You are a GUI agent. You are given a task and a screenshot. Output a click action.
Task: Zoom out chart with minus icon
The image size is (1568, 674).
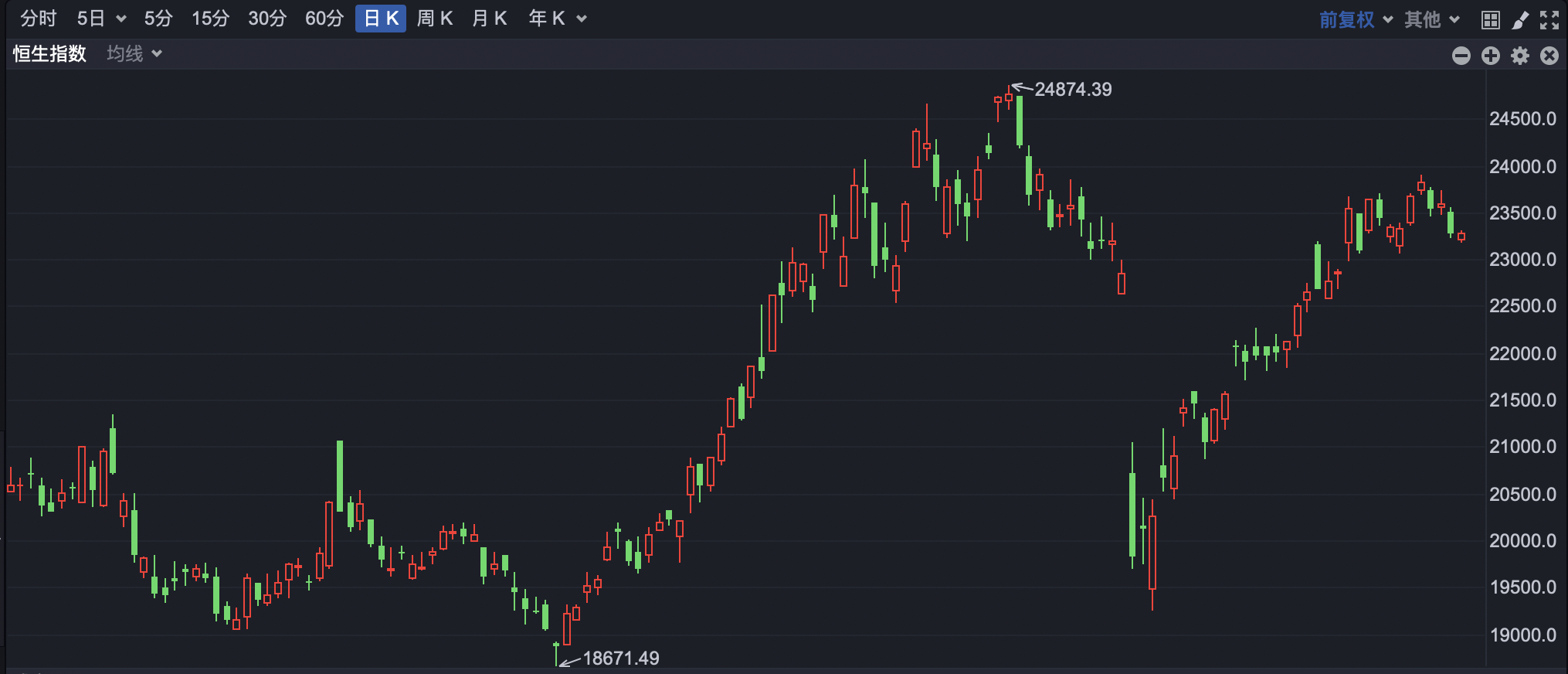(x=1461, y=55)
